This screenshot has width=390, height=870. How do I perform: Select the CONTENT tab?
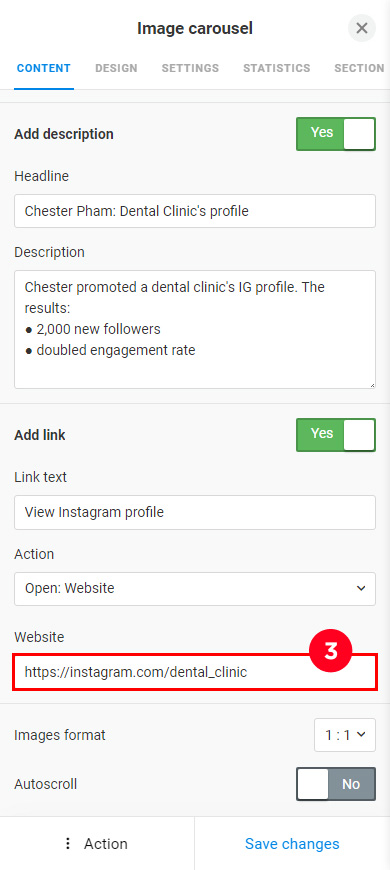coord(44,68)
